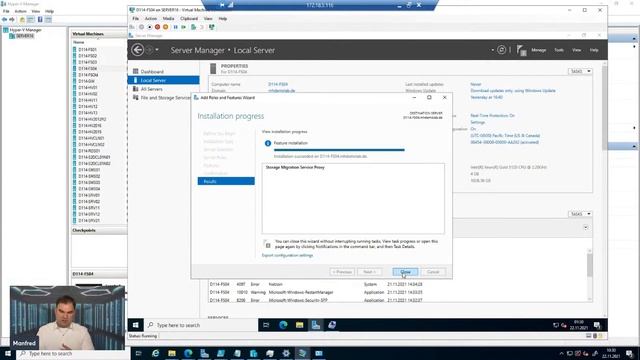
Task: Pin the remote connection bar
Action: click(x=222, y=5)
